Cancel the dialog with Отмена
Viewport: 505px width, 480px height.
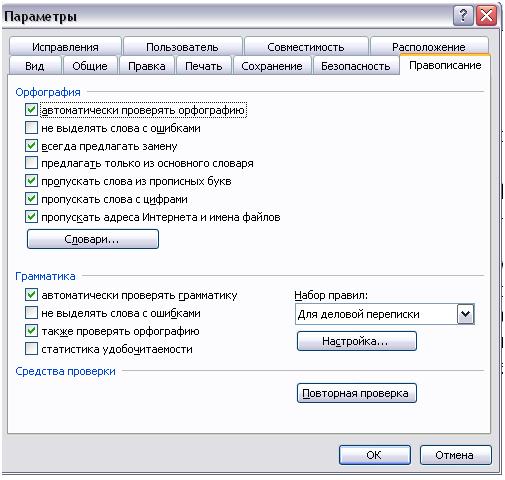[x=455, y=455]
